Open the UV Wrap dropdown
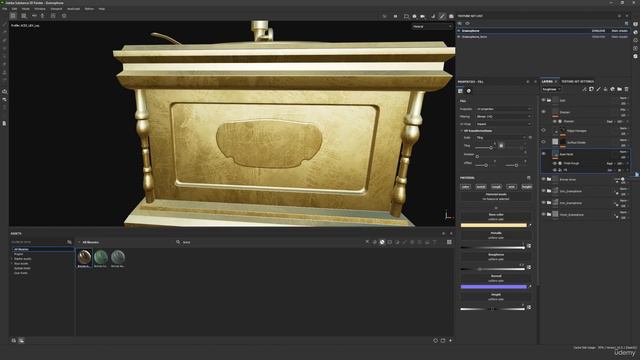 (x=504, y=124)
